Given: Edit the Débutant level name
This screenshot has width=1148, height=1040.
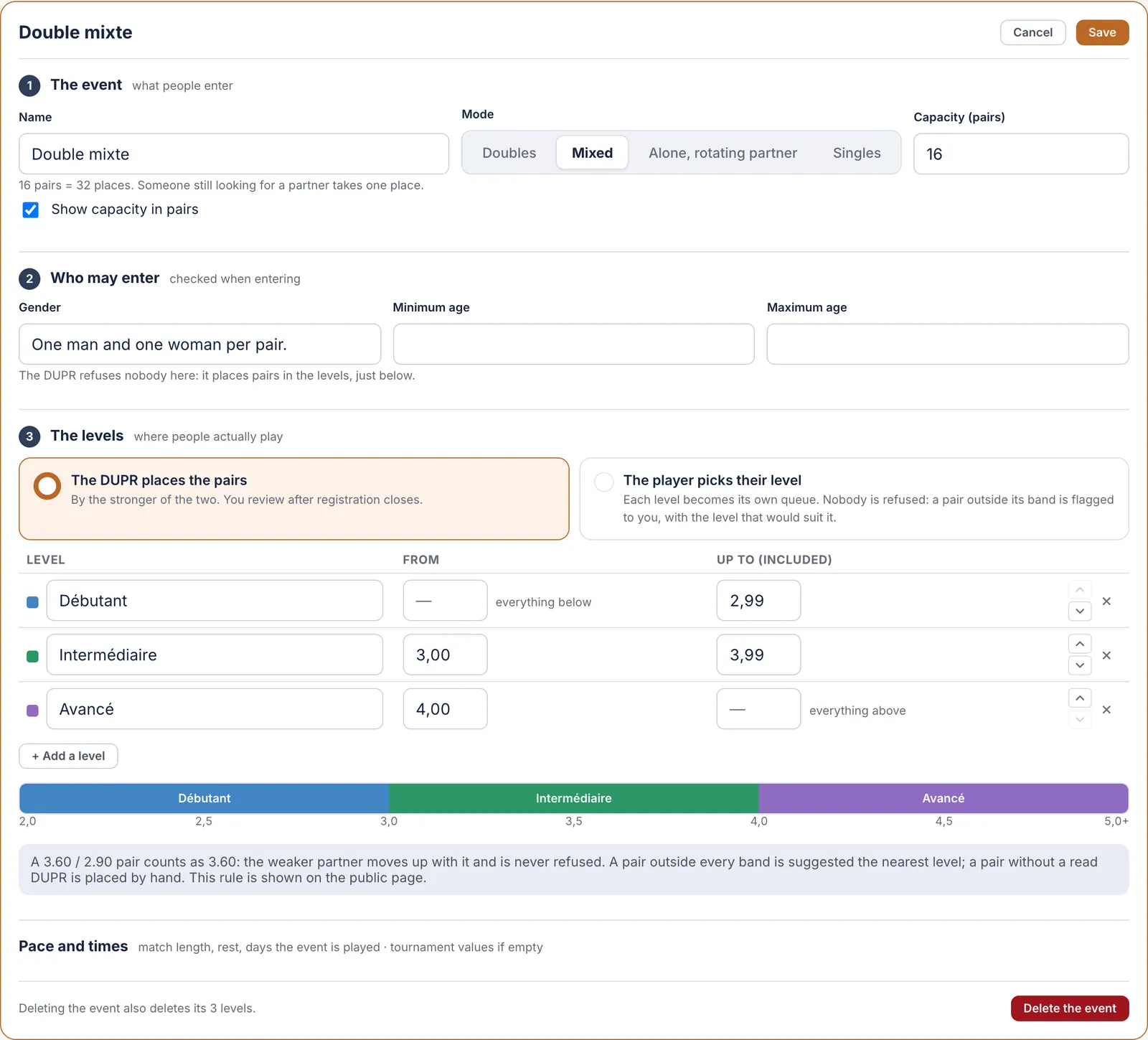Looking at the screenshot, I should click(215, 601).
